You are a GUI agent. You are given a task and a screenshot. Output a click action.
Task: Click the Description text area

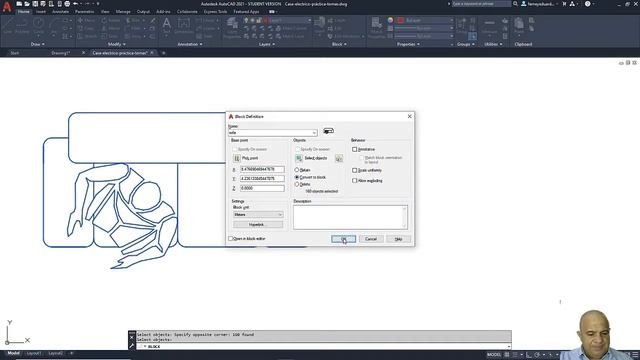point(350,217)
